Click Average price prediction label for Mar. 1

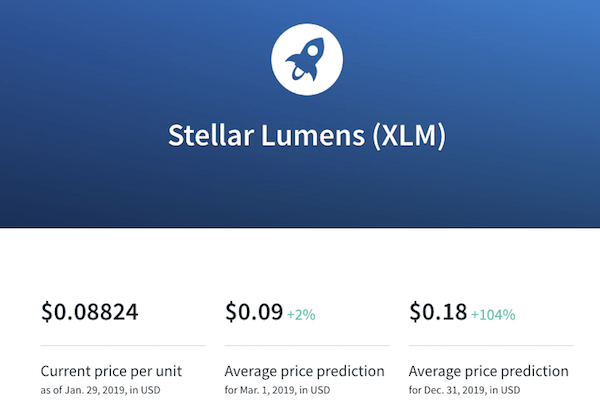[305, 371]
